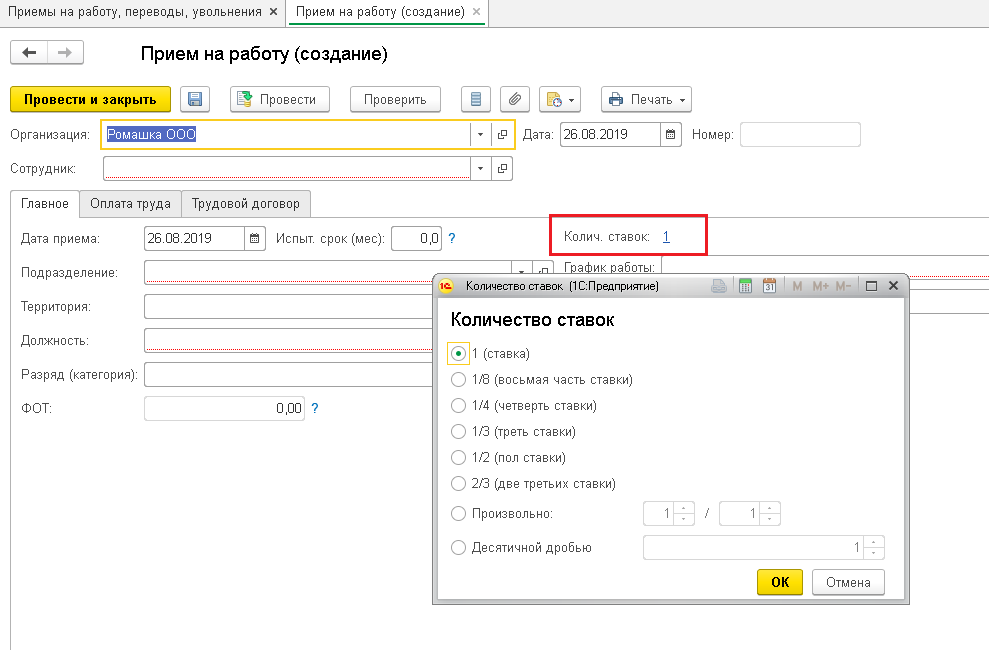
Task: Select the Десятичной дробью radio option
Action: (x=459, y=547)
